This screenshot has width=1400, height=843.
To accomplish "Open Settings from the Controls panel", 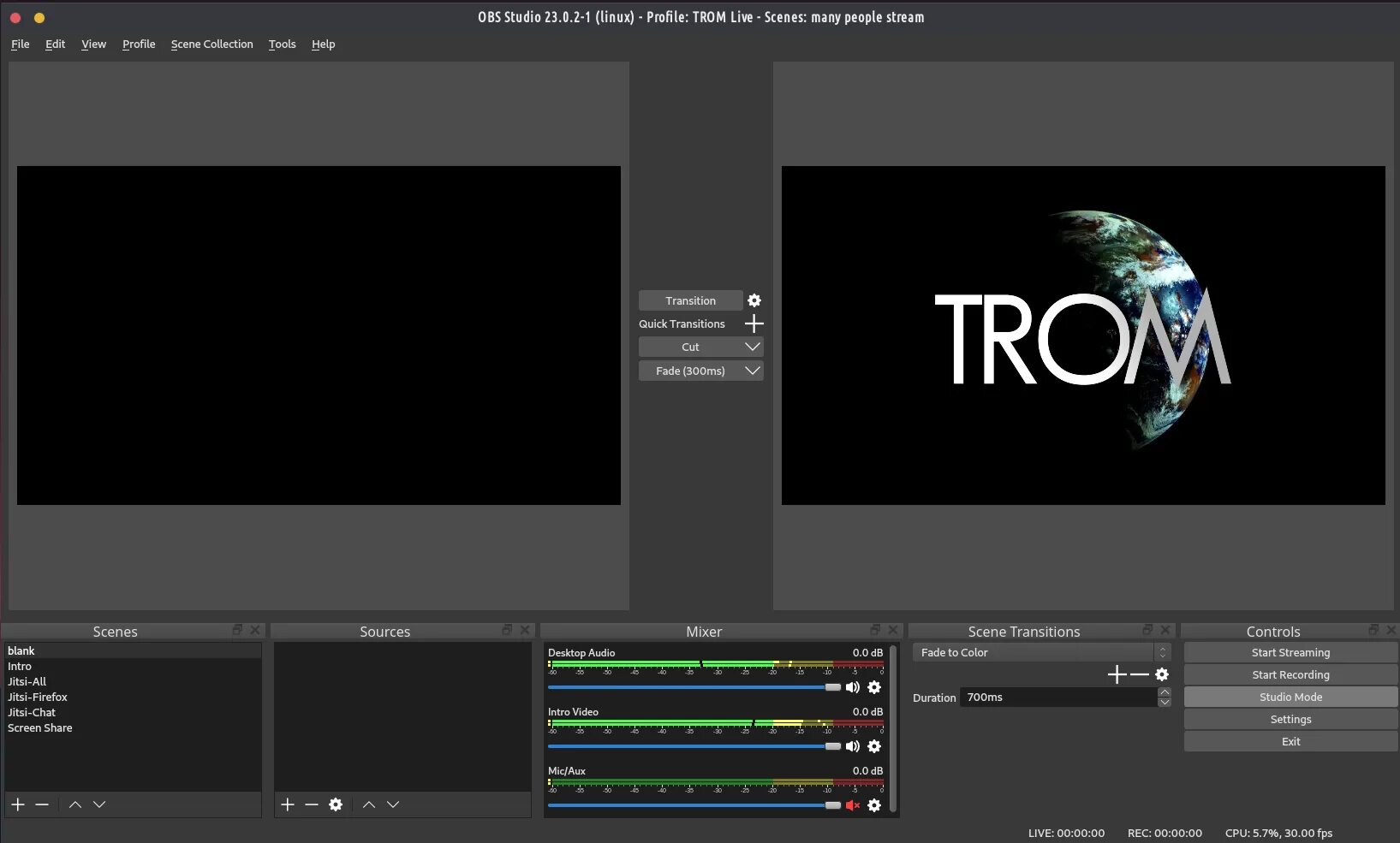I will (1290, 719).
